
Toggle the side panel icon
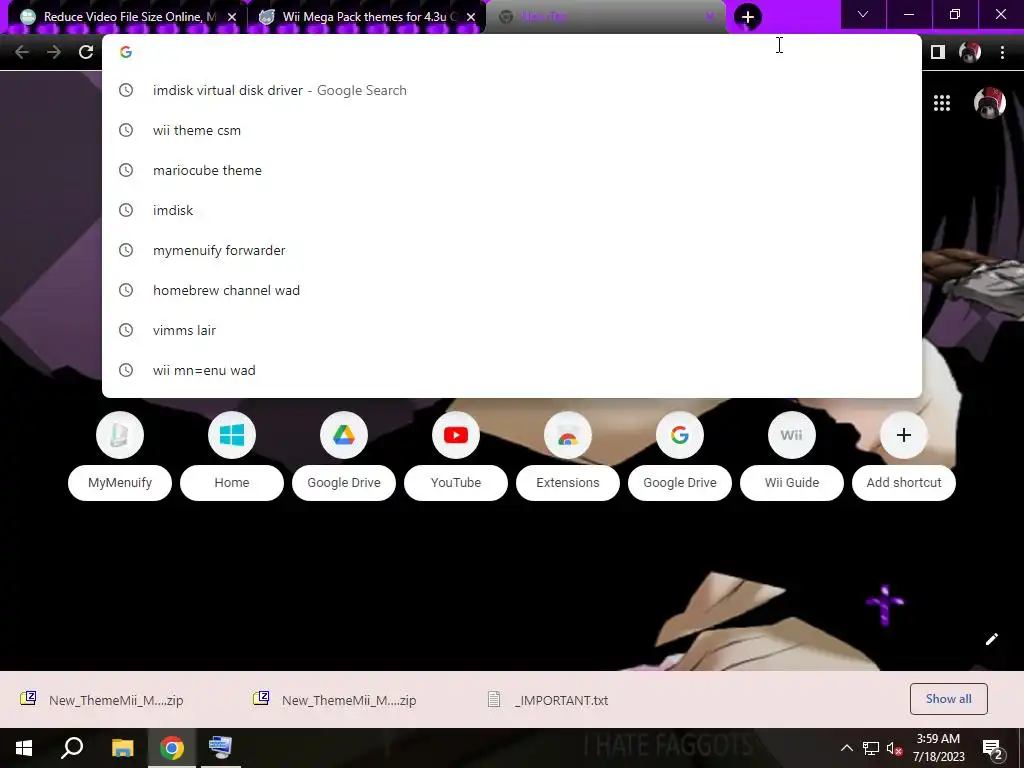938,52
